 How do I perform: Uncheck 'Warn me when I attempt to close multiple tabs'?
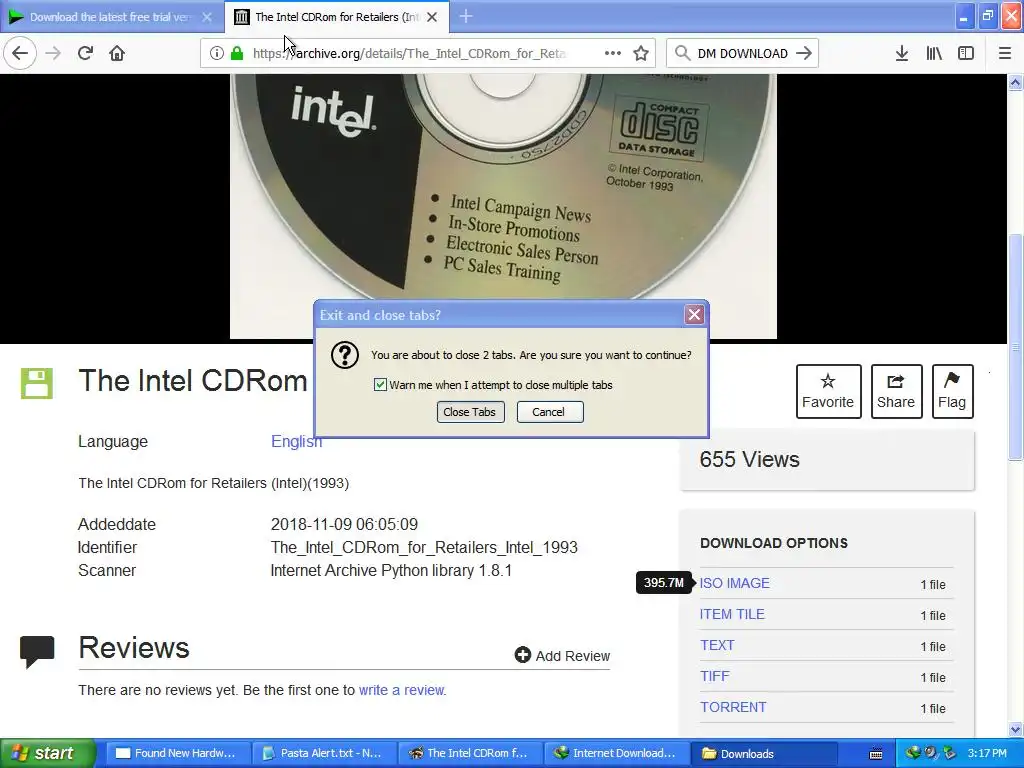pyautogui.click(x=380, y=385)
